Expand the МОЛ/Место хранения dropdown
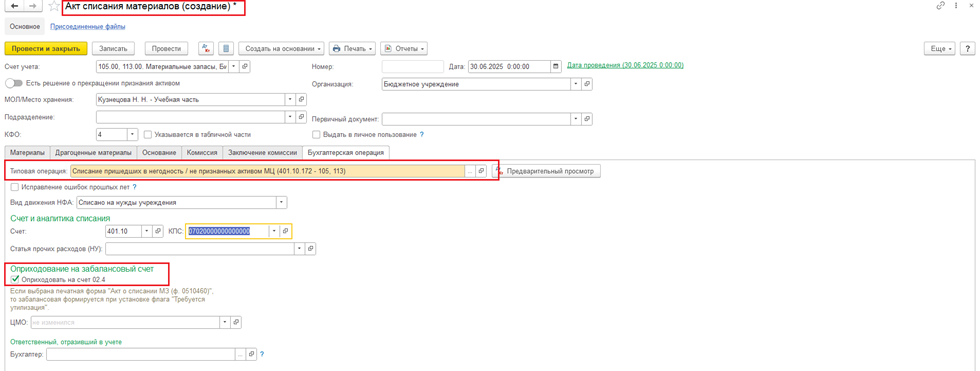This screenshot has height=371, width=980. pos(290,99)
